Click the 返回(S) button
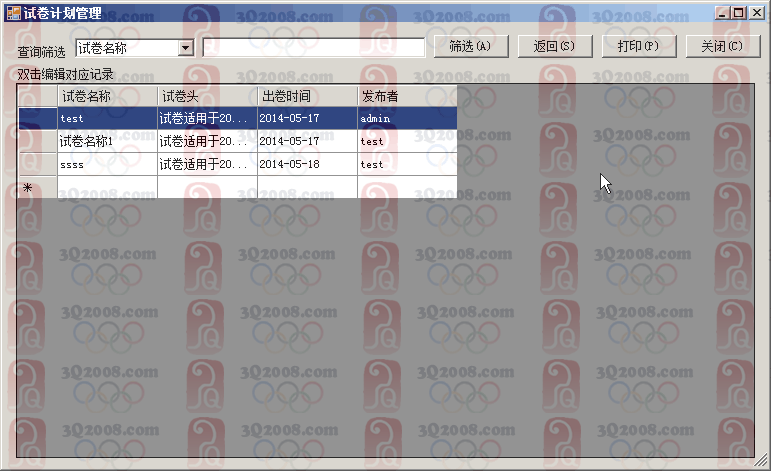 (x=555, y=46)
